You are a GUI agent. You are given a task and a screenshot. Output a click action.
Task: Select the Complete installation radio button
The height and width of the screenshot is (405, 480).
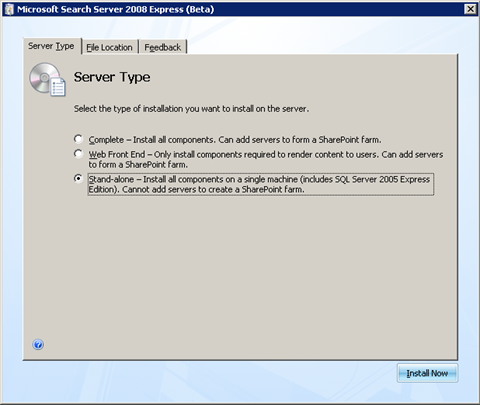point(78,139)
